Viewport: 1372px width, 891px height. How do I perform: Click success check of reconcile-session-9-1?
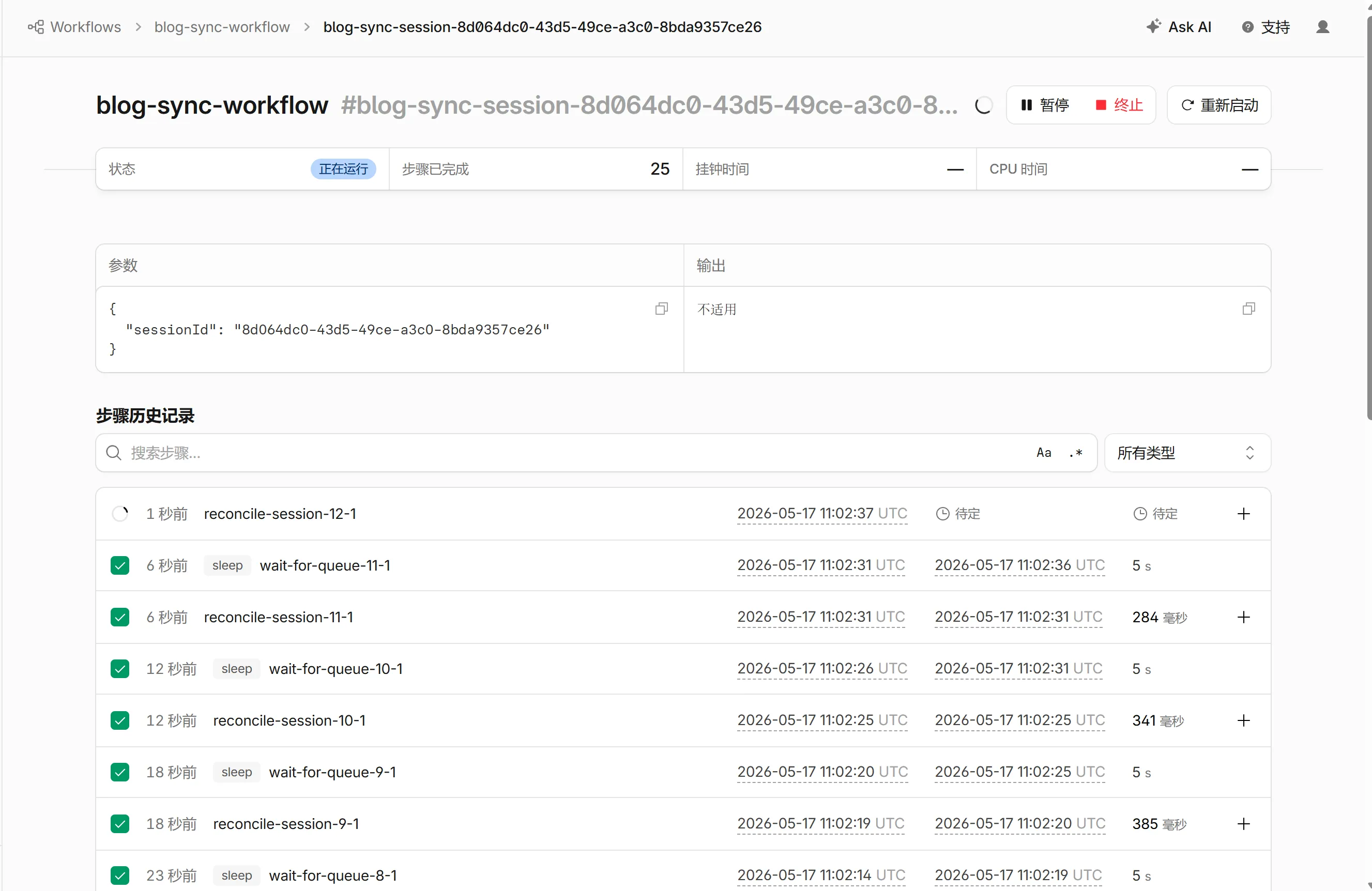(x=120, y=824)
